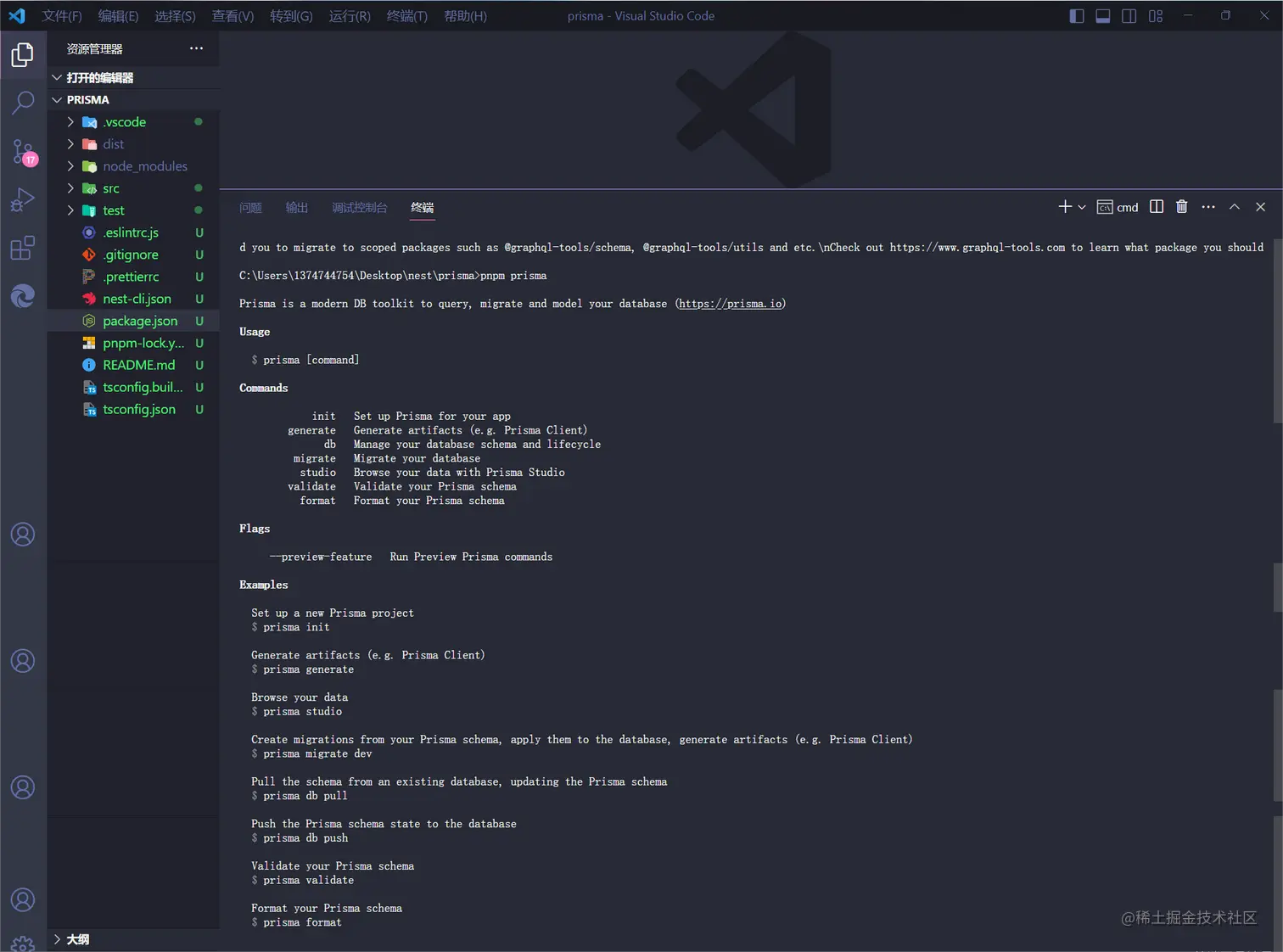Create a new terminal with plus icon

pyautogui.click(x=1065, y=207)
